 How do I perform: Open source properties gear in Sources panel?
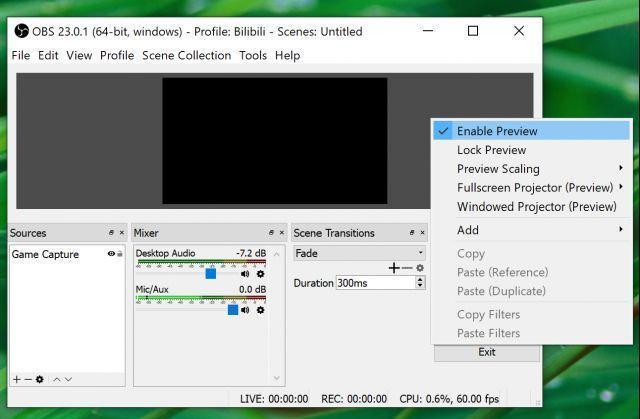tap(40, 379)
